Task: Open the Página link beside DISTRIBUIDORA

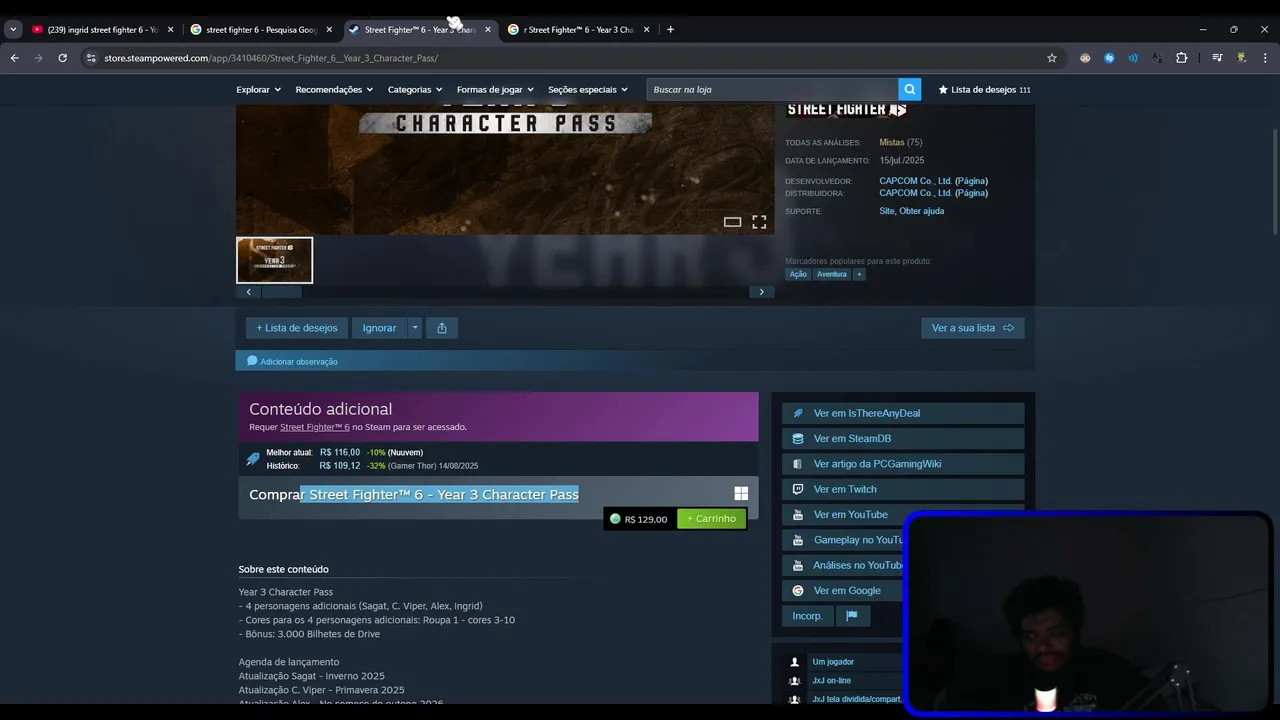Action: pyautogui.click(x=971, y=193)
